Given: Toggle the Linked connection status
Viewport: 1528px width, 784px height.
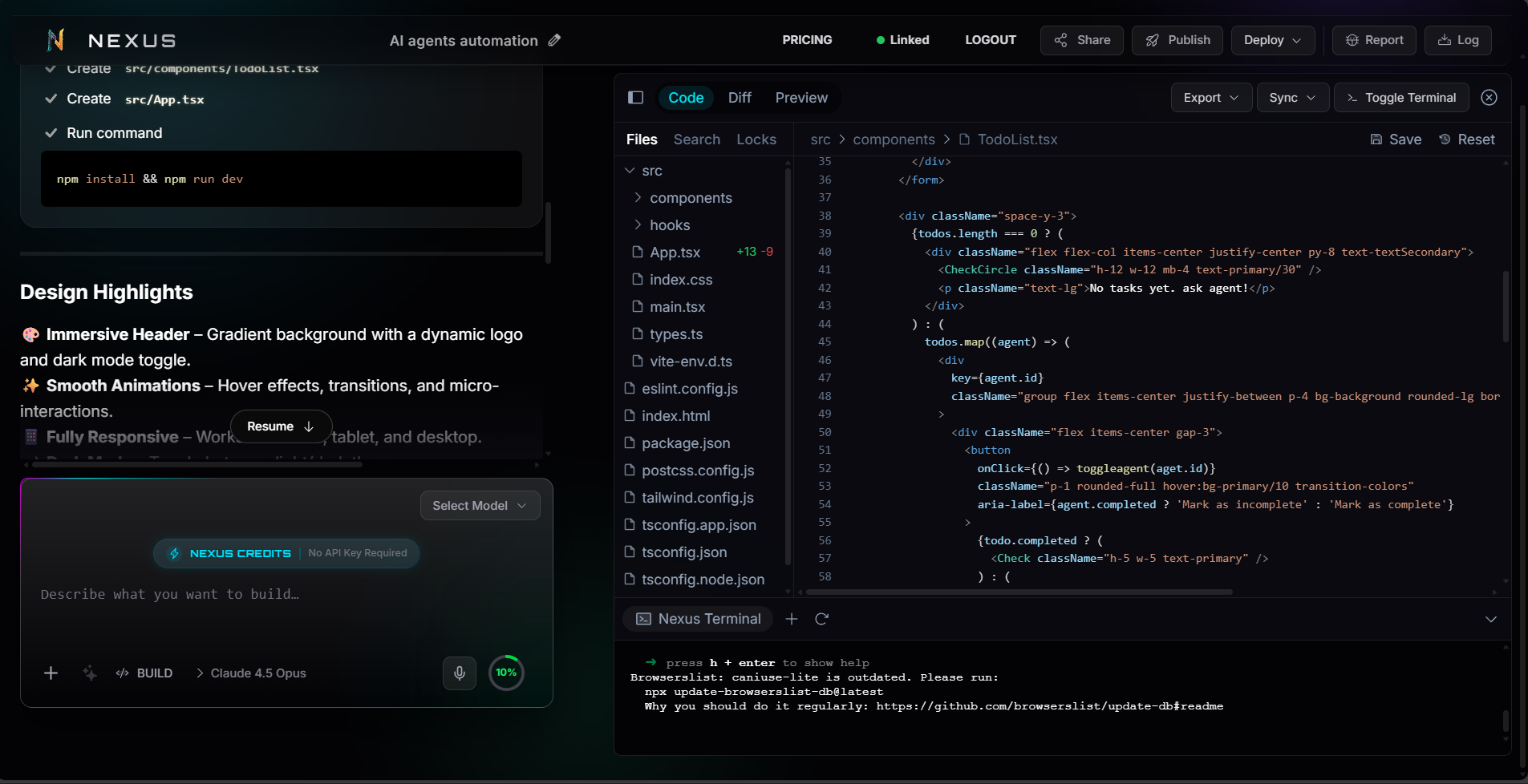Looking at the screenshot, I should coord(902,40).
